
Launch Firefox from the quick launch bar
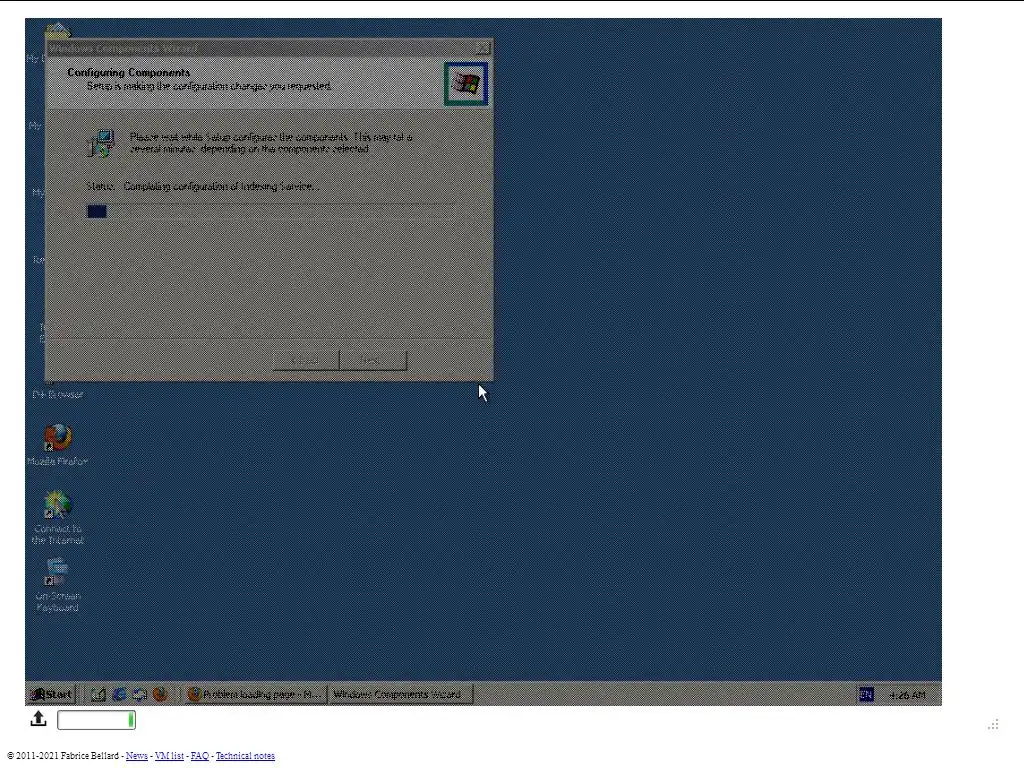(160, 694)
